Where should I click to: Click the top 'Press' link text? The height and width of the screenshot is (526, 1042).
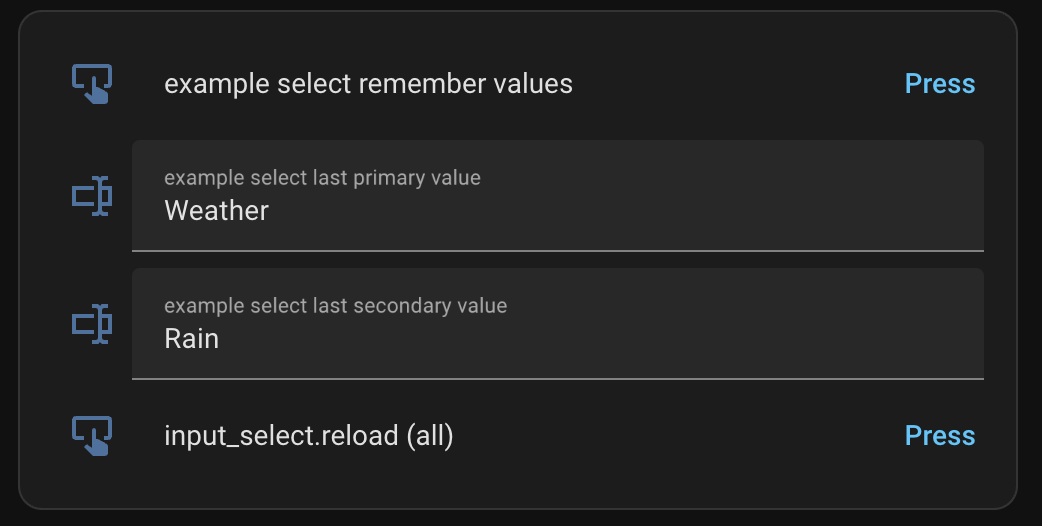pos(939,84)
